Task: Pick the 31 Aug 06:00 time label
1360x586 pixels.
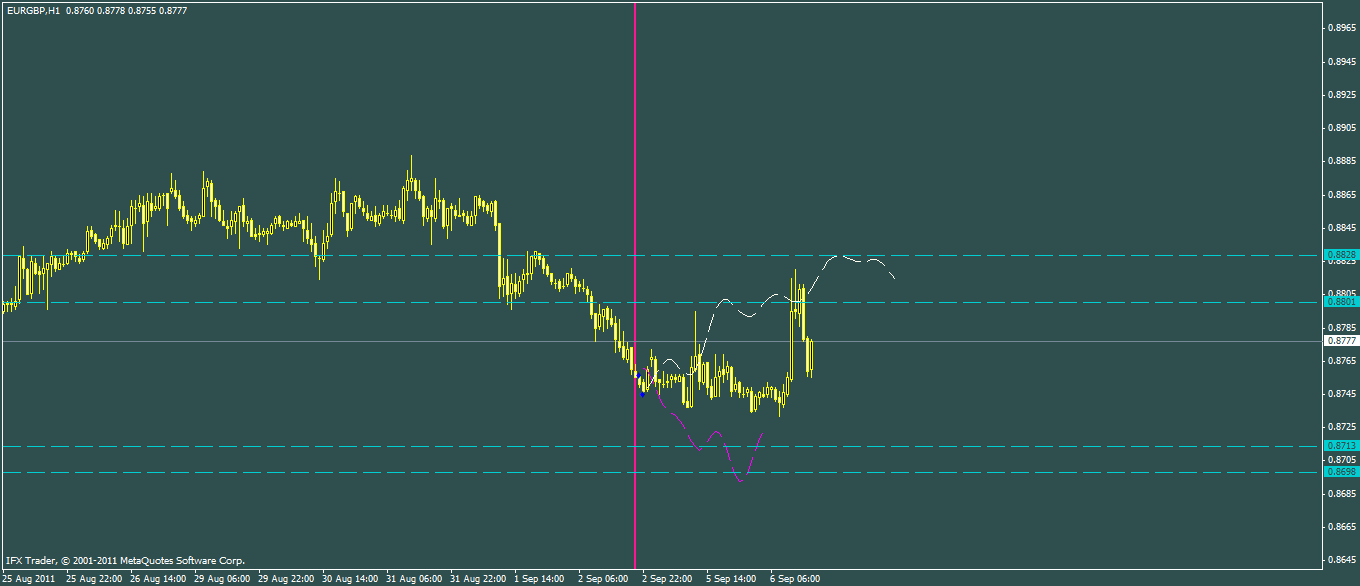Action: point(416,578)
